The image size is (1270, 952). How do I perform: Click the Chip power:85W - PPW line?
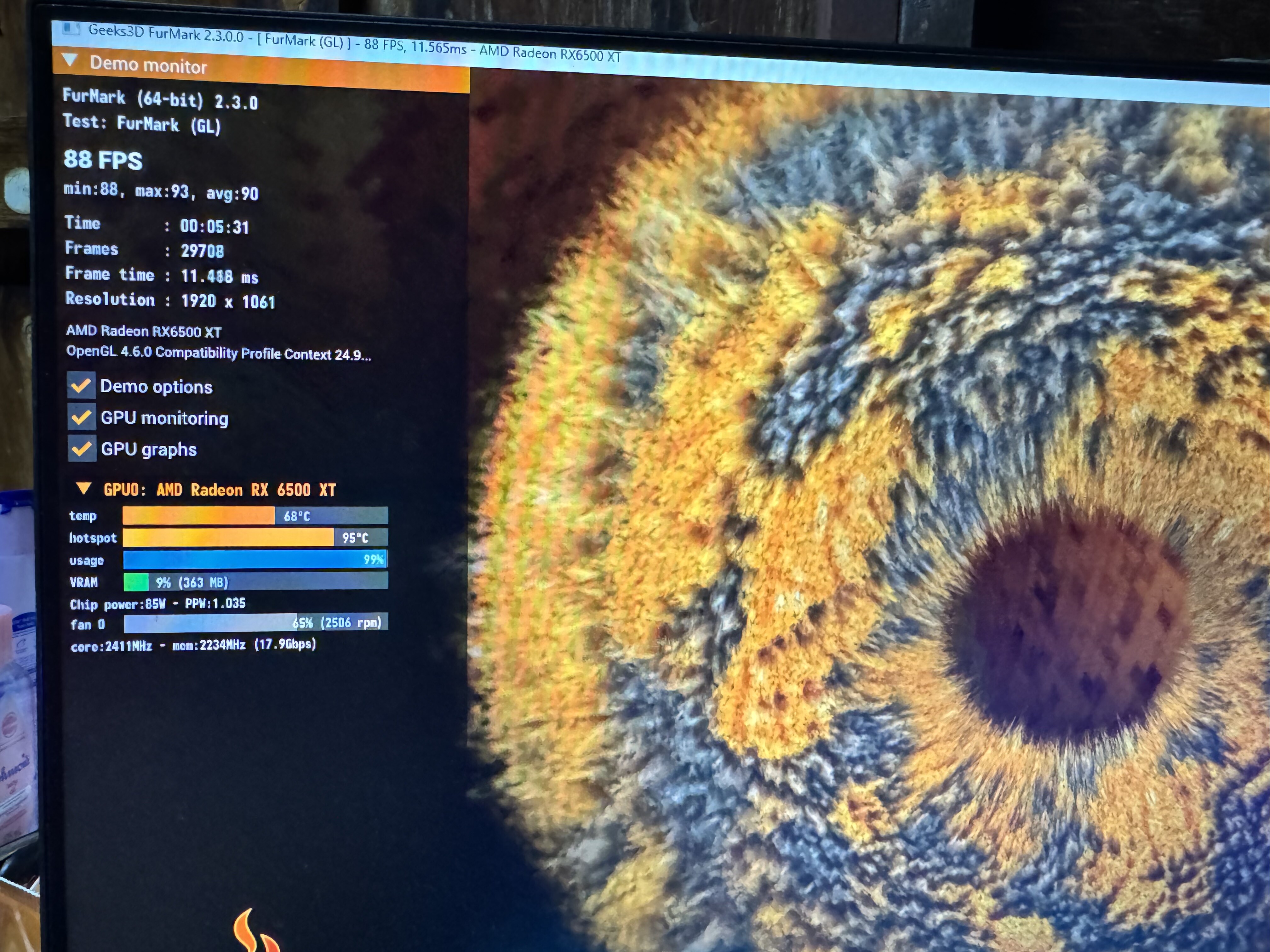tap(157, 604)
